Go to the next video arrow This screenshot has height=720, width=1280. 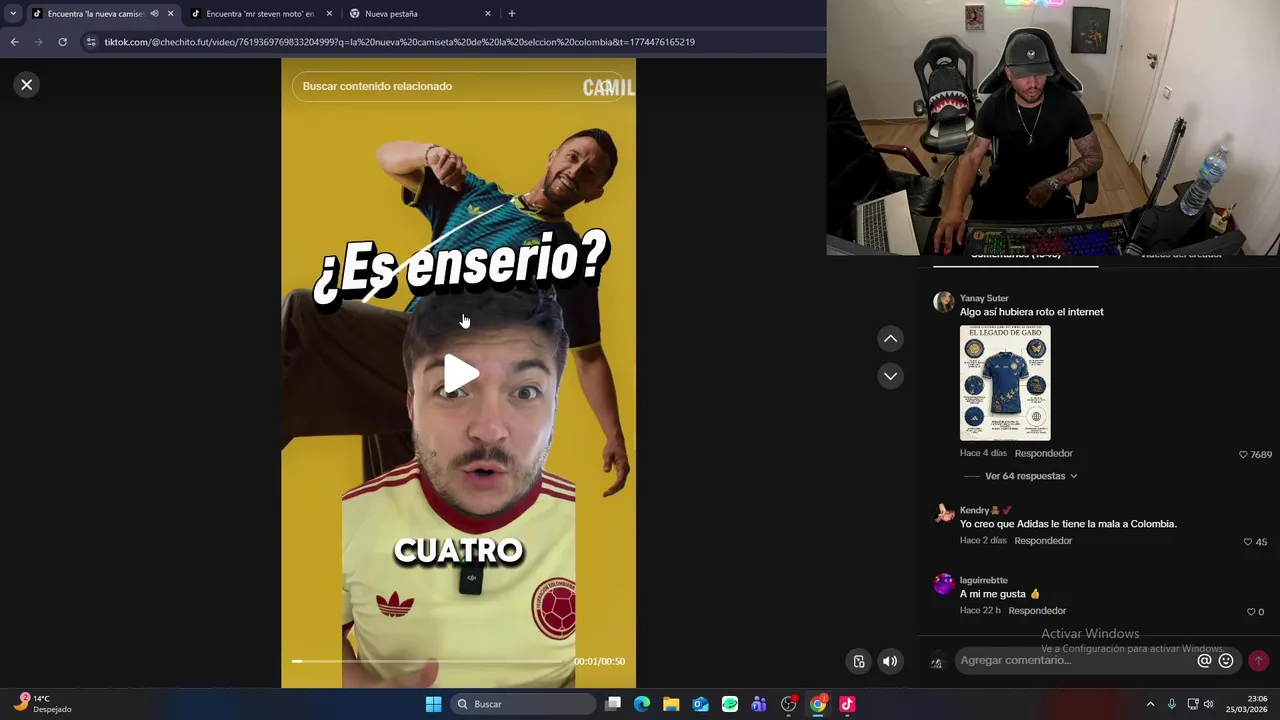[890, 376]
